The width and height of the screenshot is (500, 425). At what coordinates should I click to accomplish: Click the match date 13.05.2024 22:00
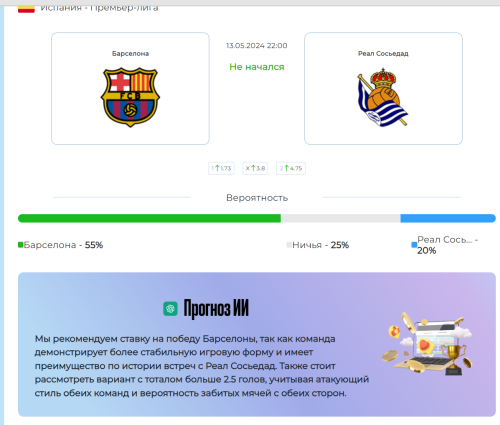pos(257,46)
